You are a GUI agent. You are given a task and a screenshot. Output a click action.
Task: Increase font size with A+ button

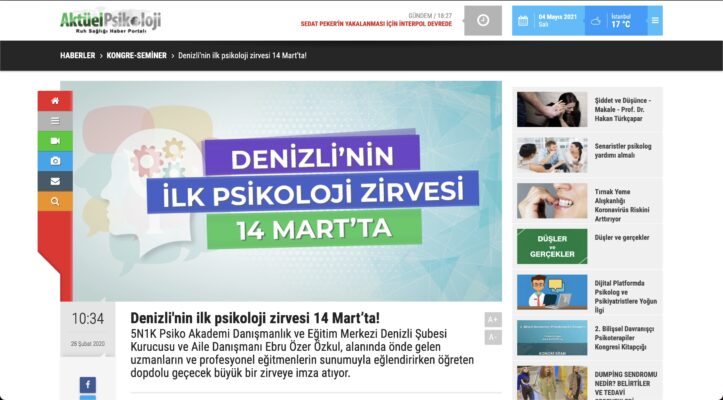(x=492, y=319)
